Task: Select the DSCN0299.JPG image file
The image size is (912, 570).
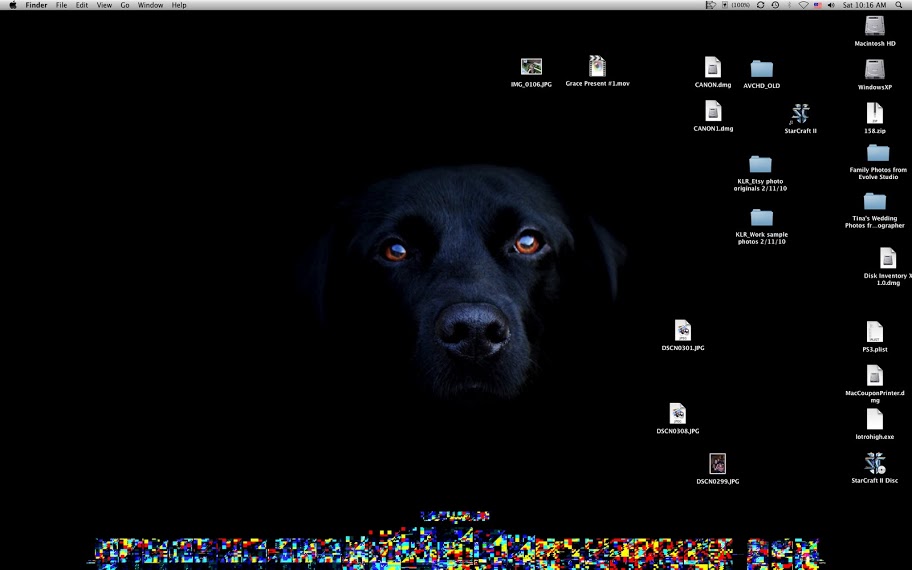Action: pyautogui.click(x=717, y=464)
